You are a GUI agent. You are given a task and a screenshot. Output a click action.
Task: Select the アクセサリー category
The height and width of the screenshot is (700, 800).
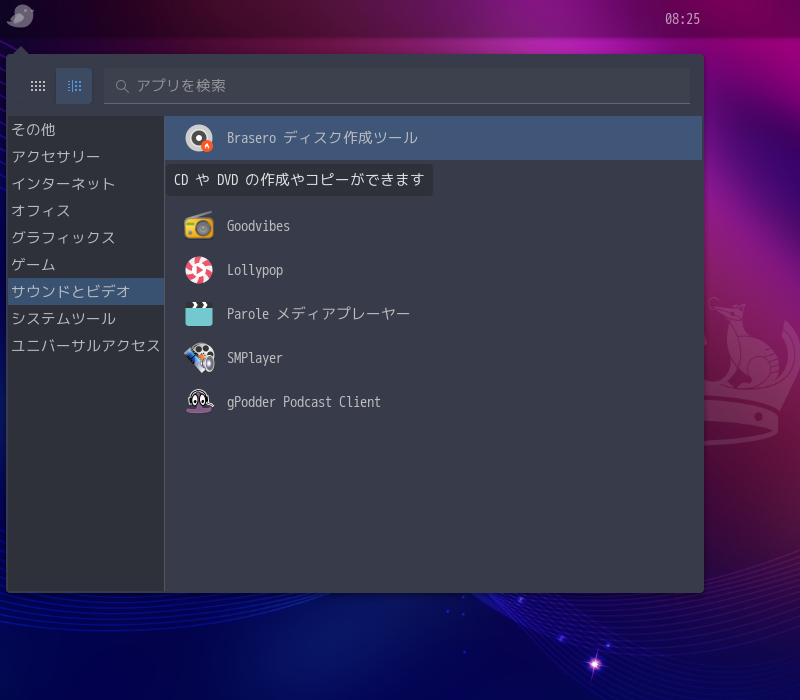(x=86, y=157)
